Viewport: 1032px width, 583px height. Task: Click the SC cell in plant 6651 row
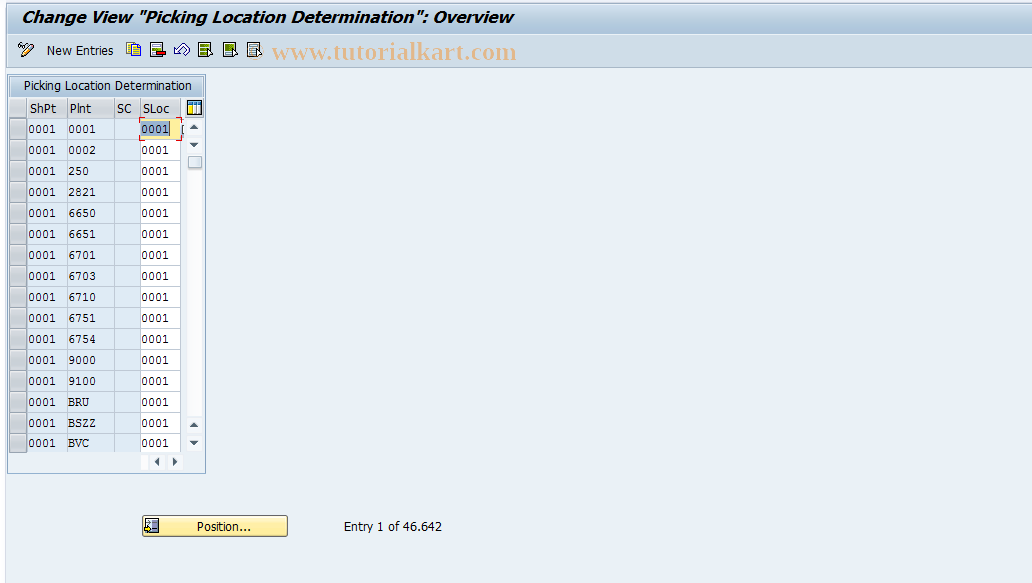(127, 234)
